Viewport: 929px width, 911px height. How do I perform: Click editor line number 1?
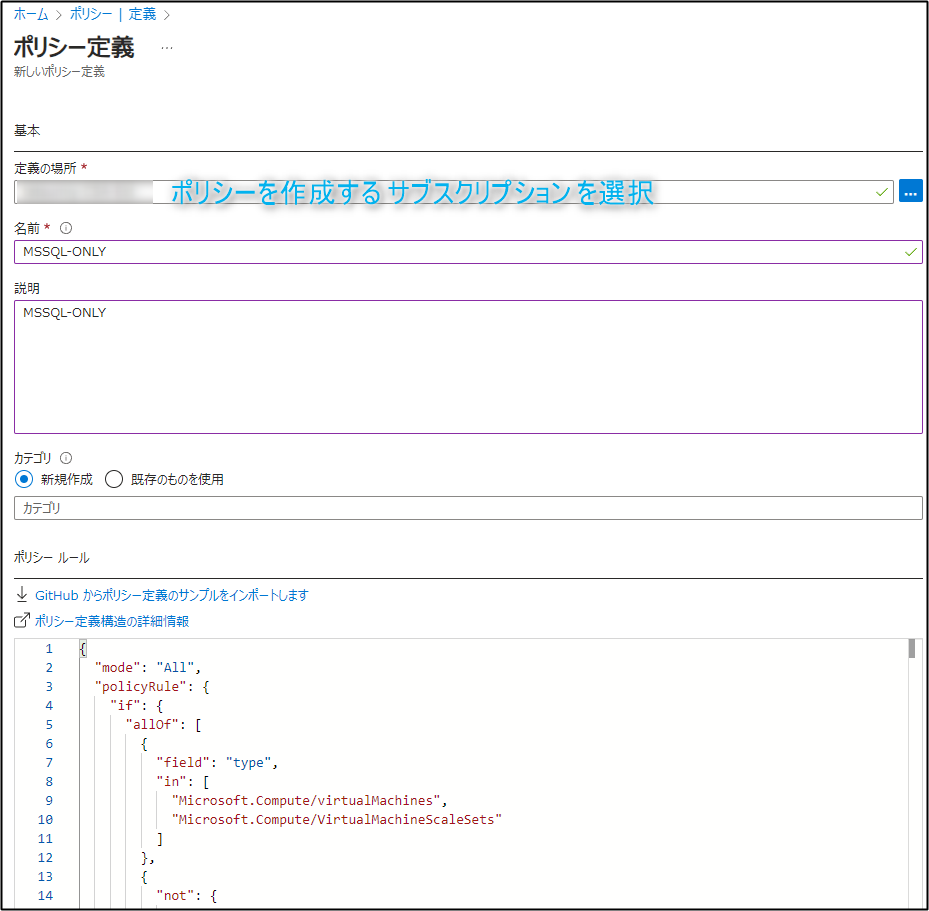tap(49, 649)
